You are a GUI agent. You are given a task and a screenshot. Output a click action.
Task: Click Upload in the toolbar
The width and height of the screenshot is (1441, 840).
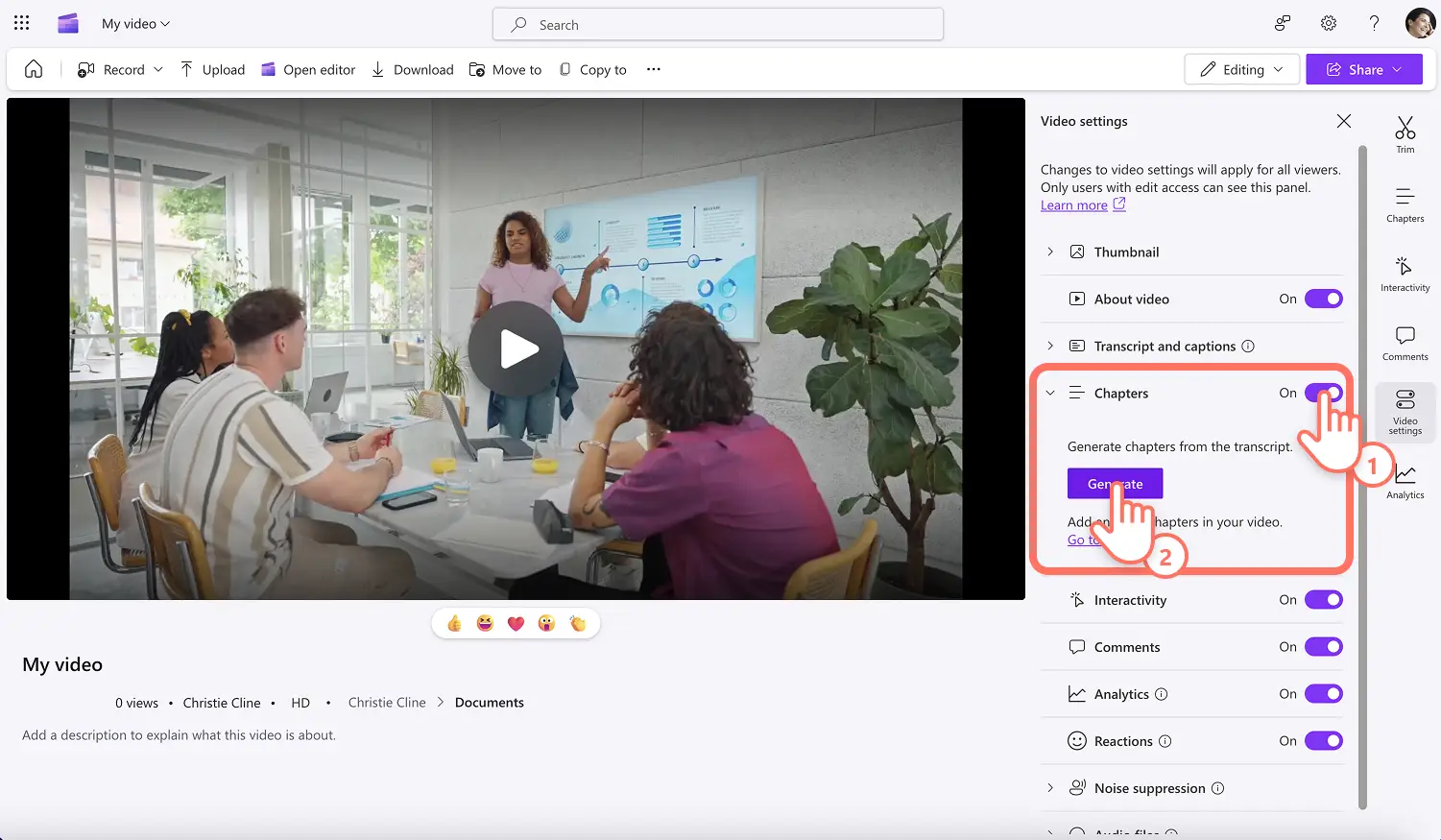[x=212, y=69]
